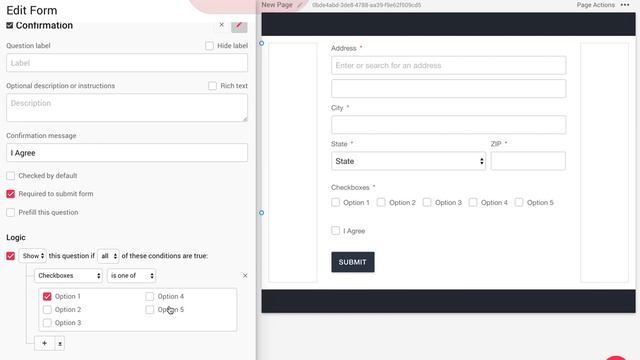The height and width of the screenshot is (360, 640).
Task: Open the condition type arrow beside plus
Action: [60, 343]
